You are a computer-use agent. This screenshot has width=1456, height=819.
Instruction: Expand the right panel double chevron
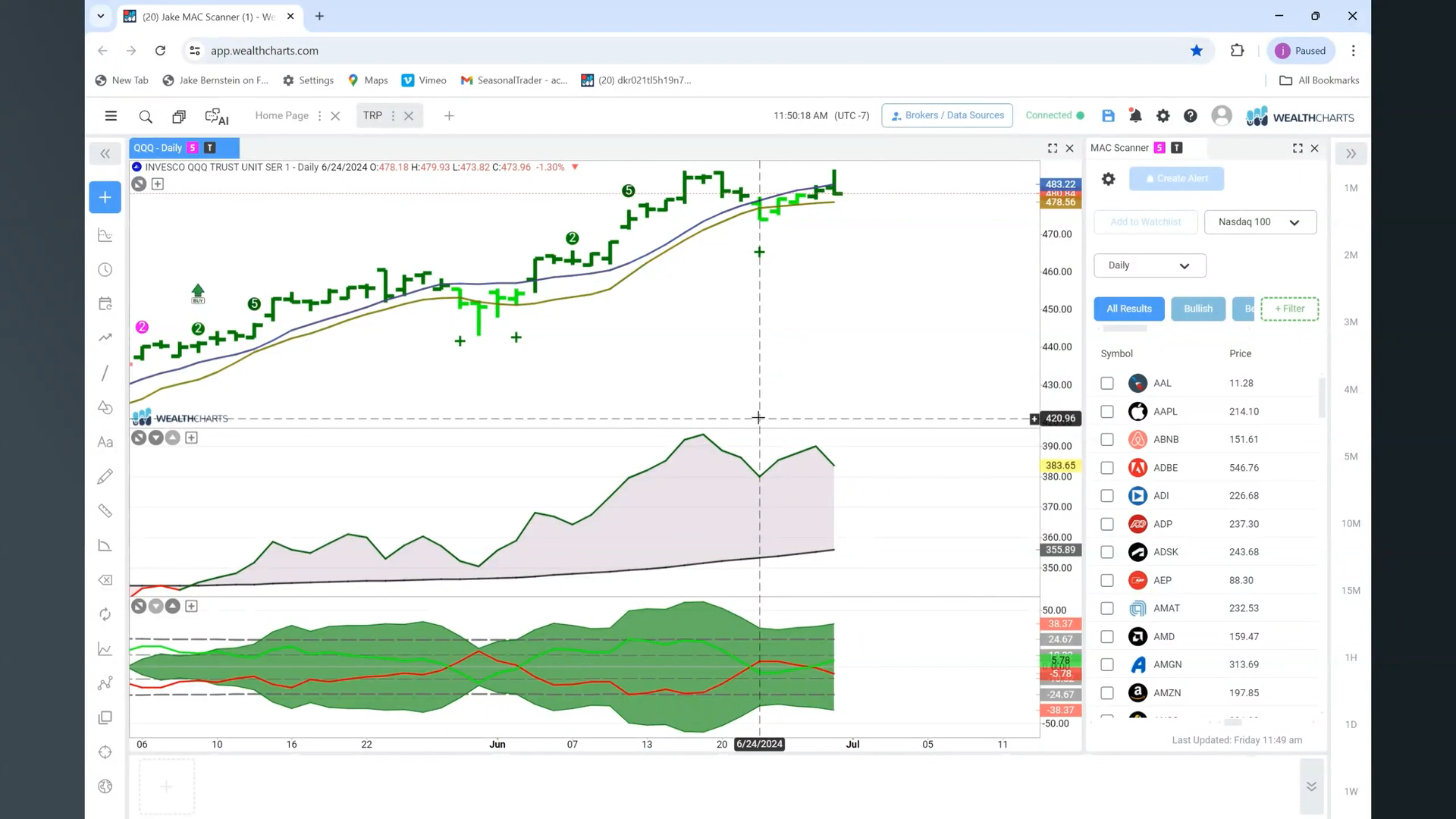coord(1351,154)
